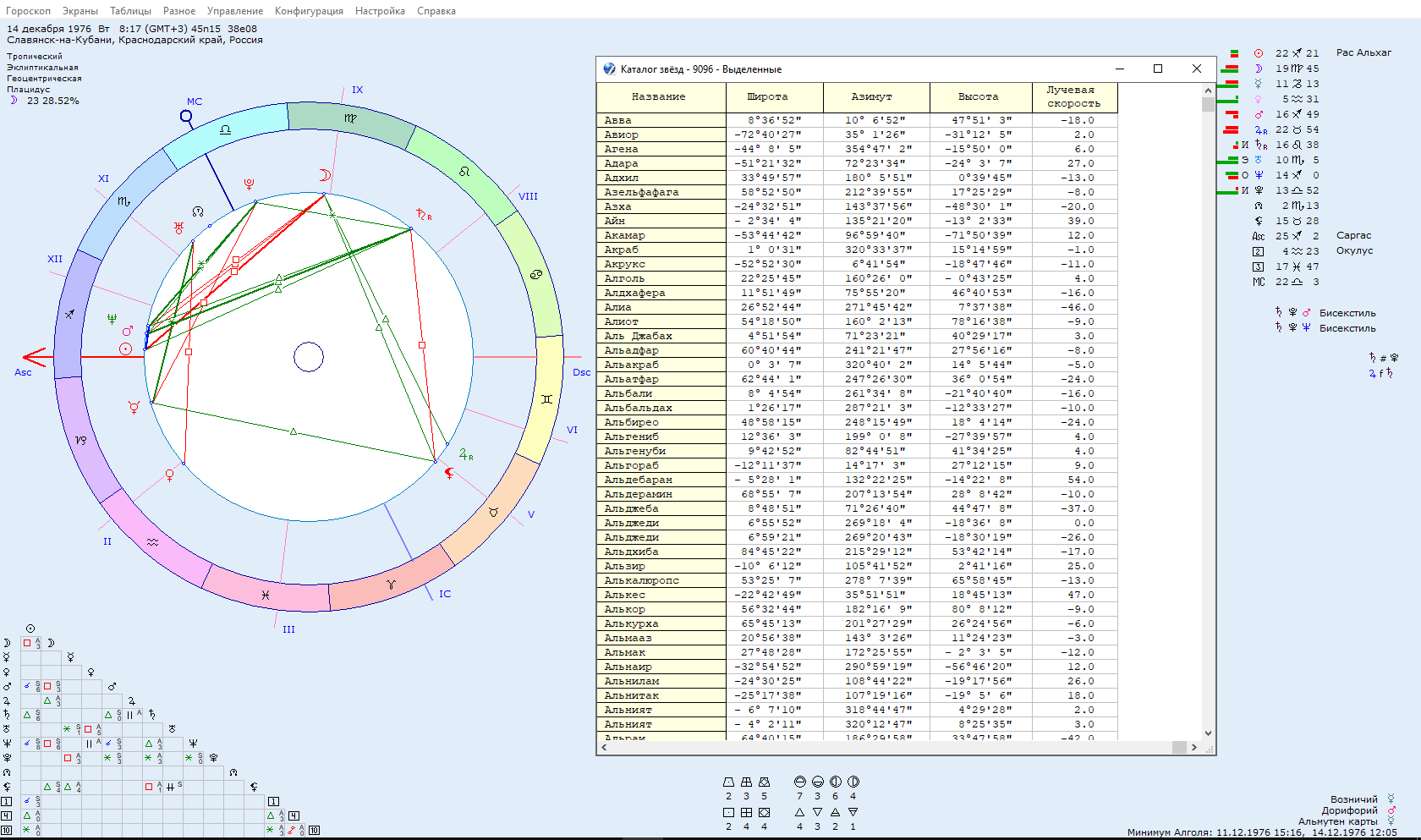The width and height of the screenshot is (1421, 840).
Task: Select the Capricorn sign on zodiac ring
Action: pyautogui.click(x=80, y=440)
